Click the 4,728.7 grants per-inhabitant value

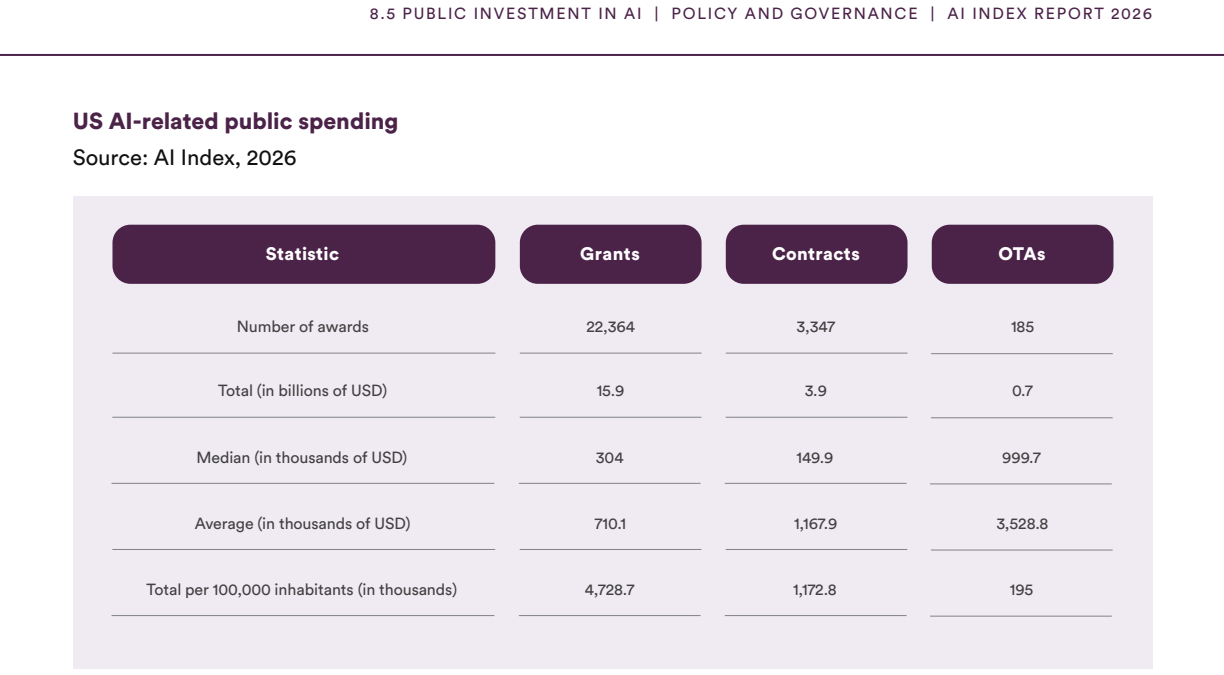[x=610, y=590]
